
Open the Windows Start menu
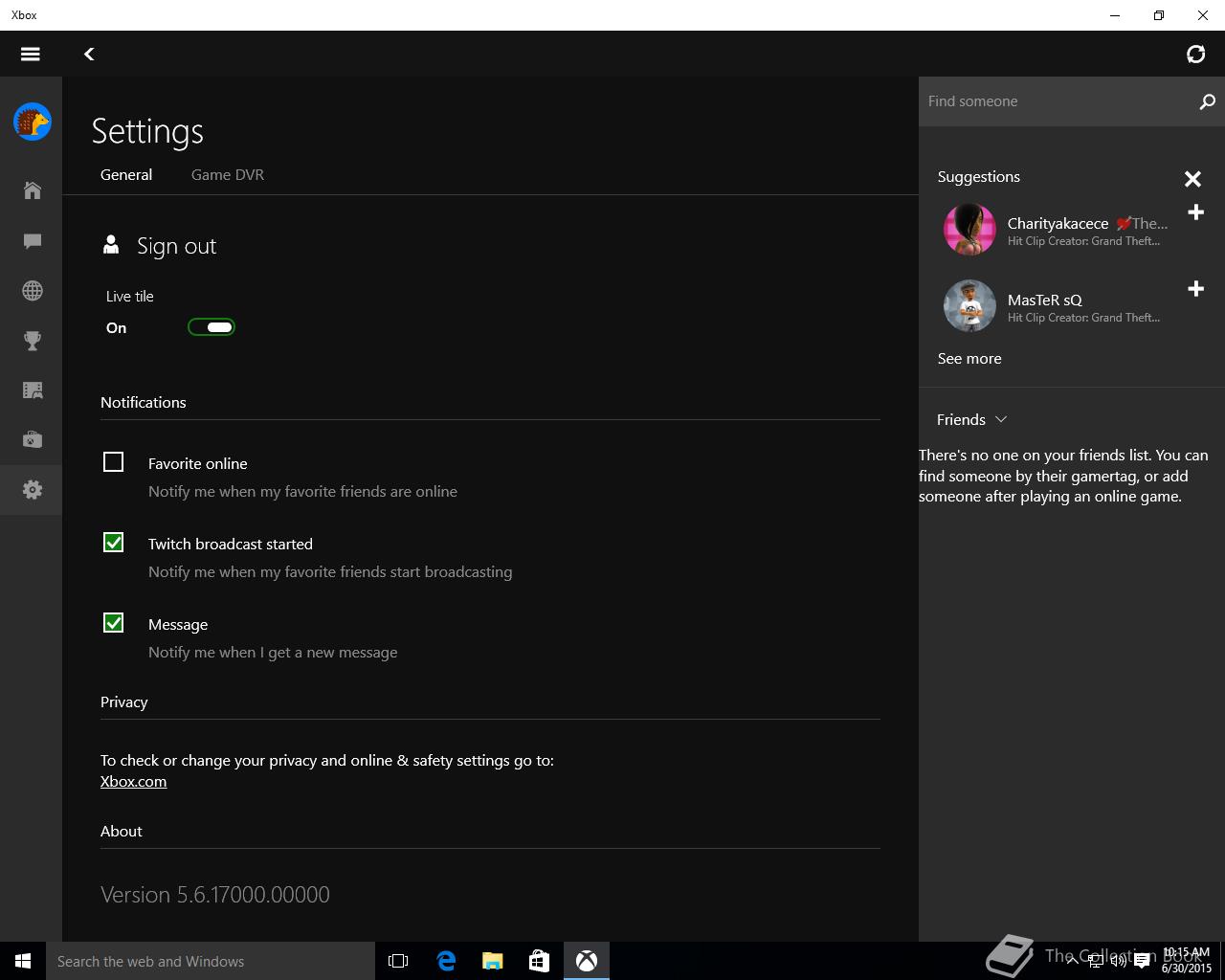tap(23, 961)
